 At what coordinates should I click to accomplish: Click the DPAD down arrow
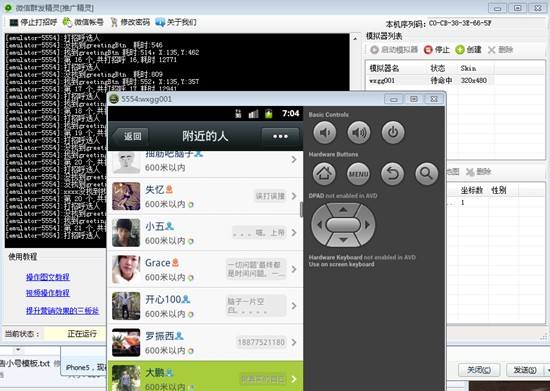click(x=343, y=240)
